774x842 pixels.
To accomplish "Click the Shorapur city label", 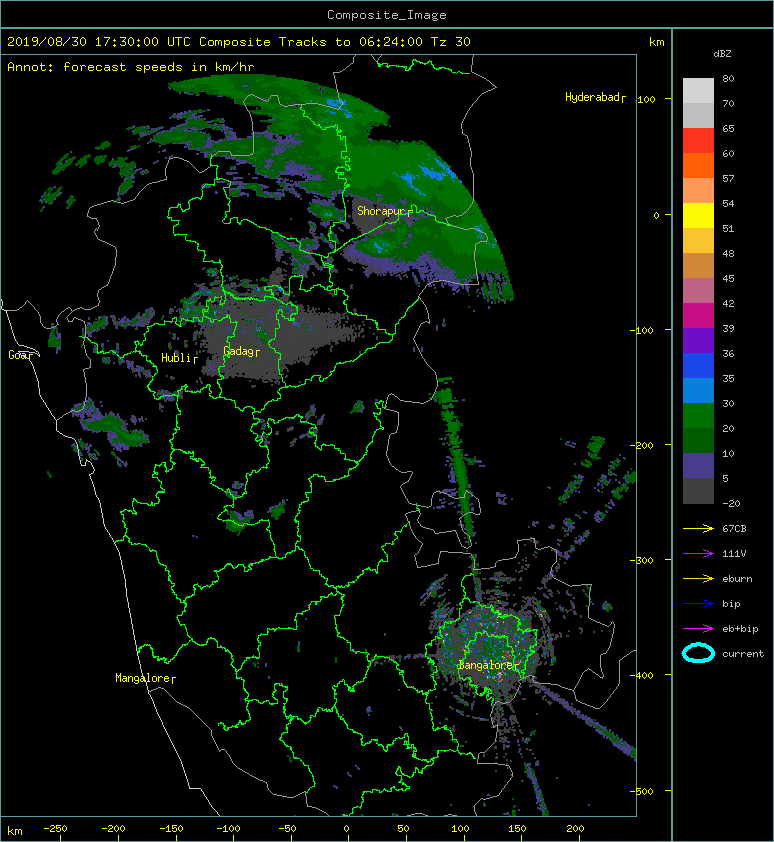I will coord(382,211).
